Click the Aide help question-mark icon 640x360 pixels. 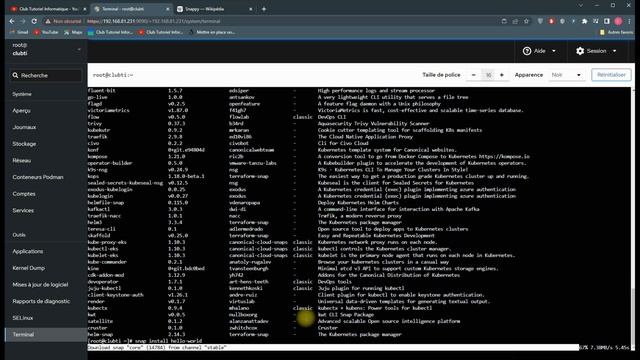pyautogui.click(x=527, y=51)
